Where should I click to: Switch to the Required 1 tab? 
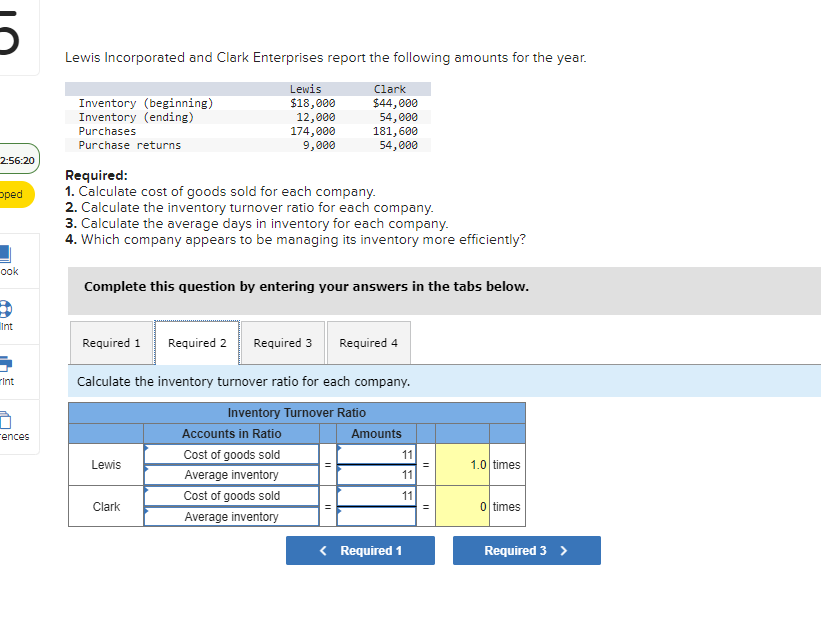[112, 343]
